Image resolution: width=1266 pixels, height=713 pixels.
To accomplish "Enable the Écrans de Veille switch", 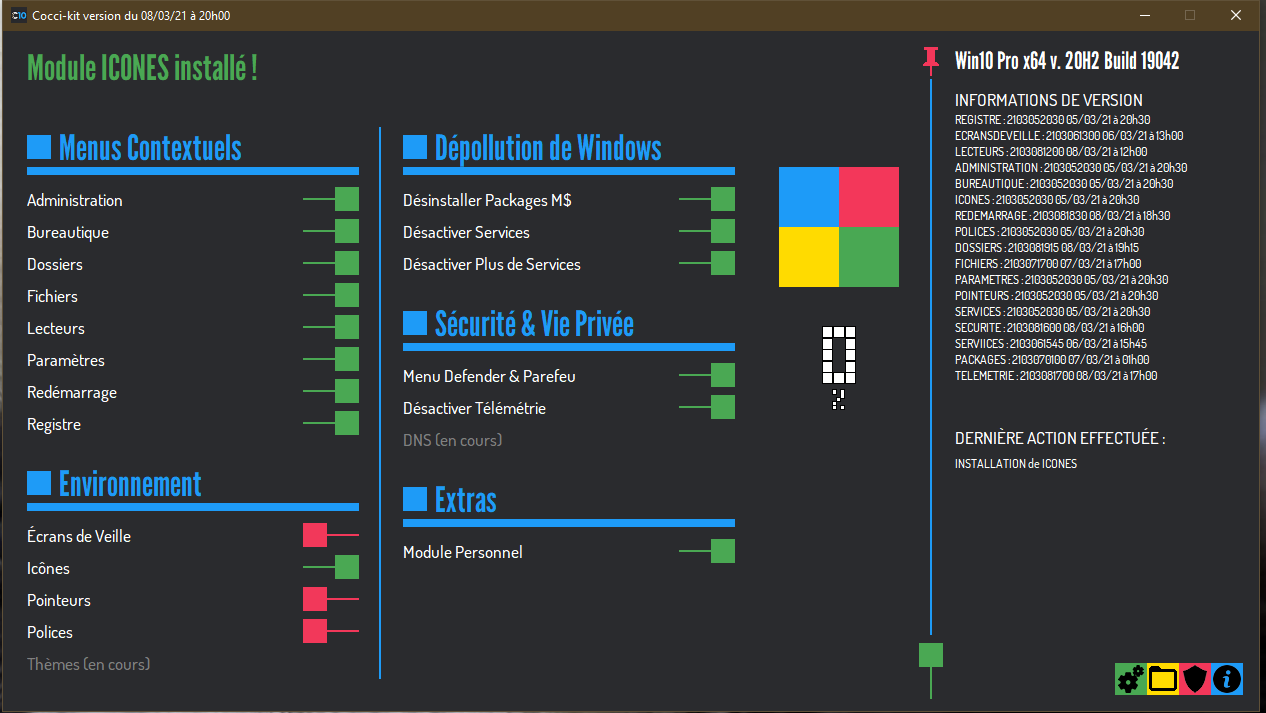I will click(331, 535).
